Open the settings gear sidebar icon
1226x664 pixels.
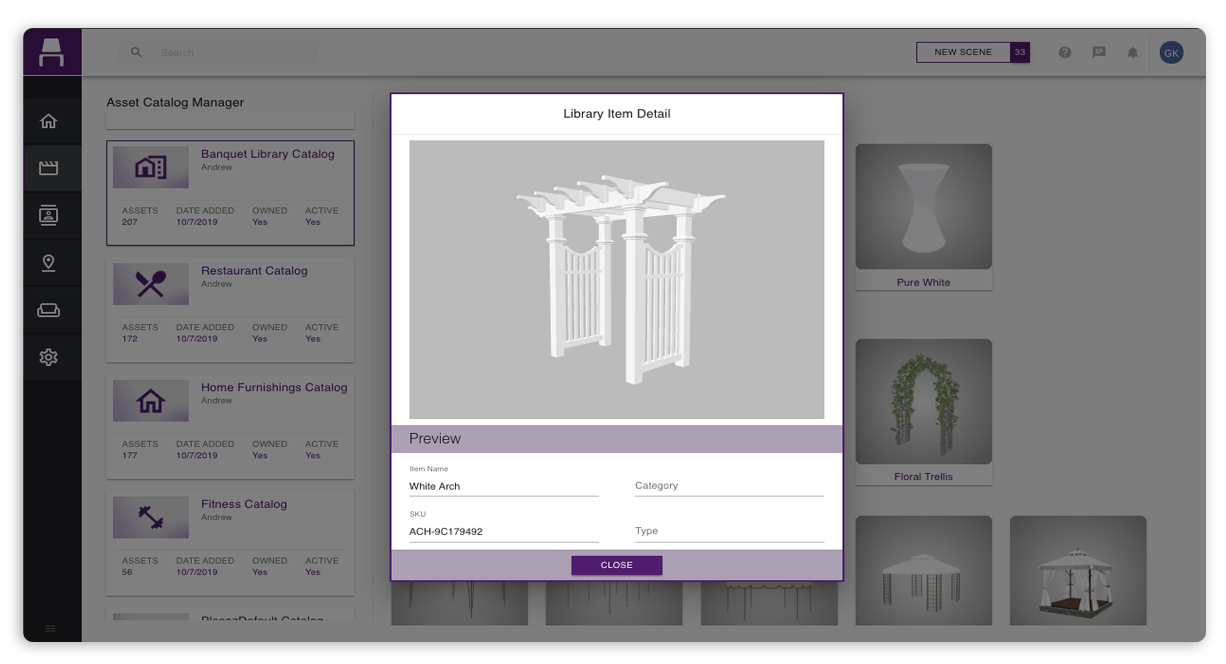coord(48,357)
